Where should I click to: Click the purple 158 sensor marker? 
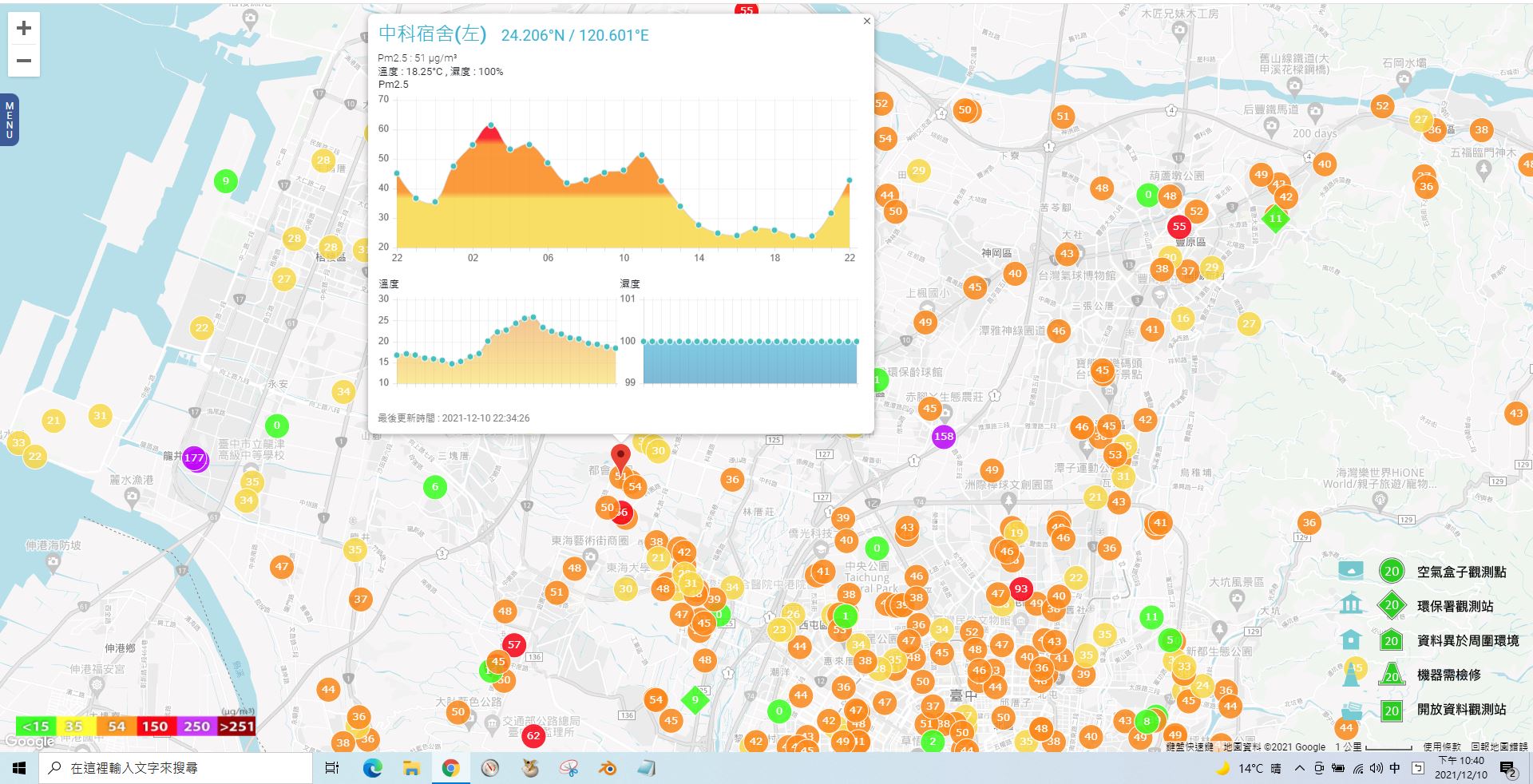944,437
